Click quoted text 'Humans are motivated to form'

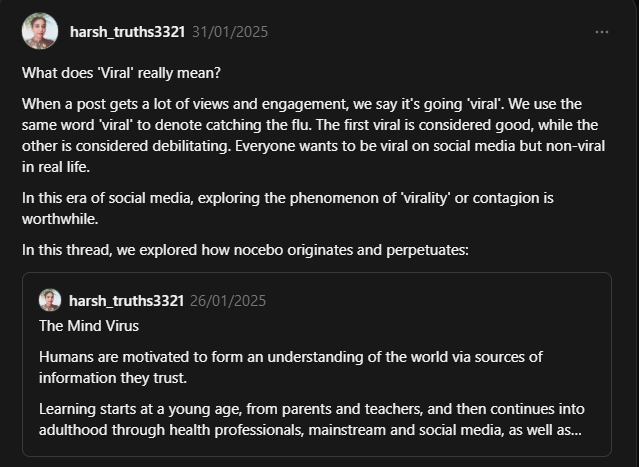(291, 367)
